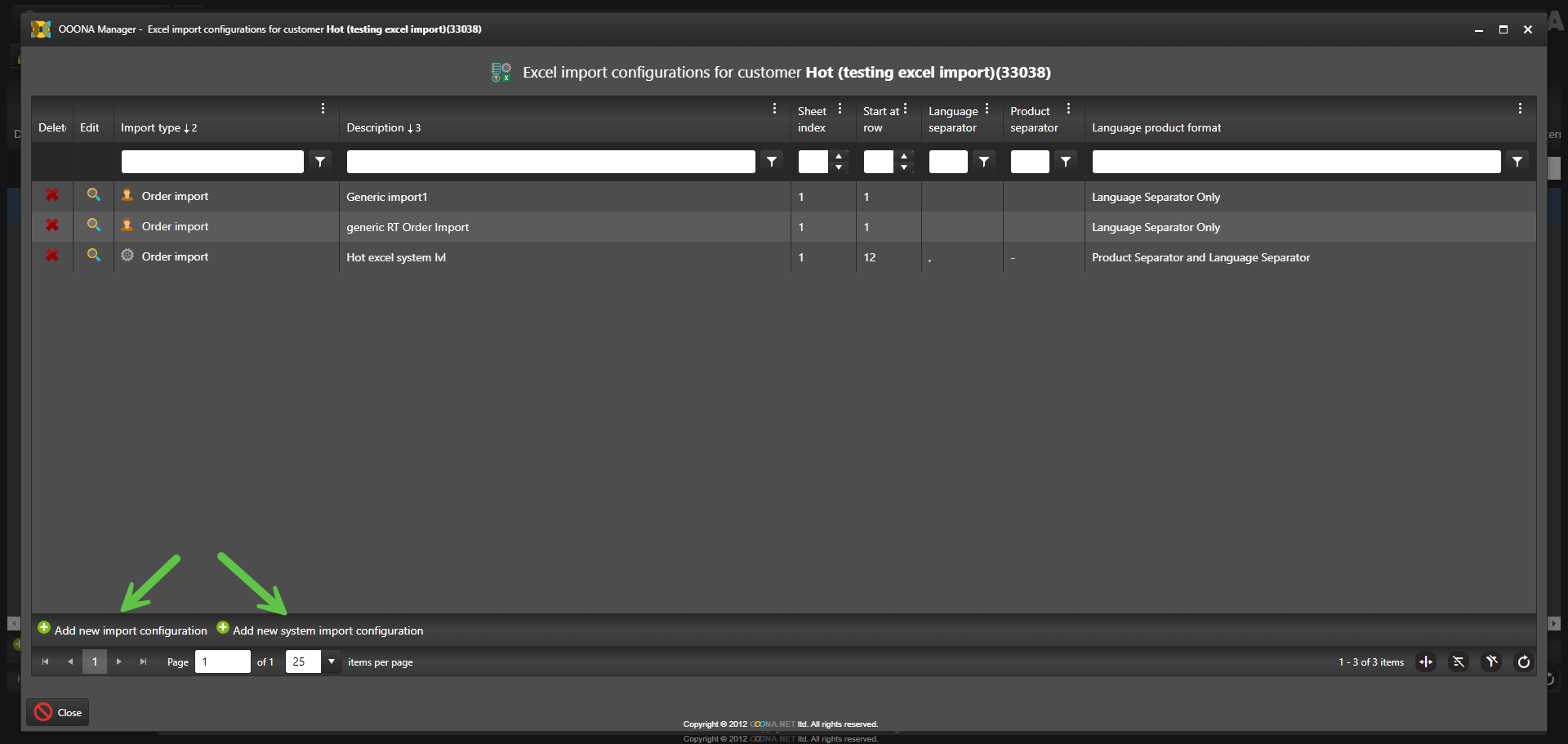
Task: Open Import type filter operator menu
Action: 320,162
